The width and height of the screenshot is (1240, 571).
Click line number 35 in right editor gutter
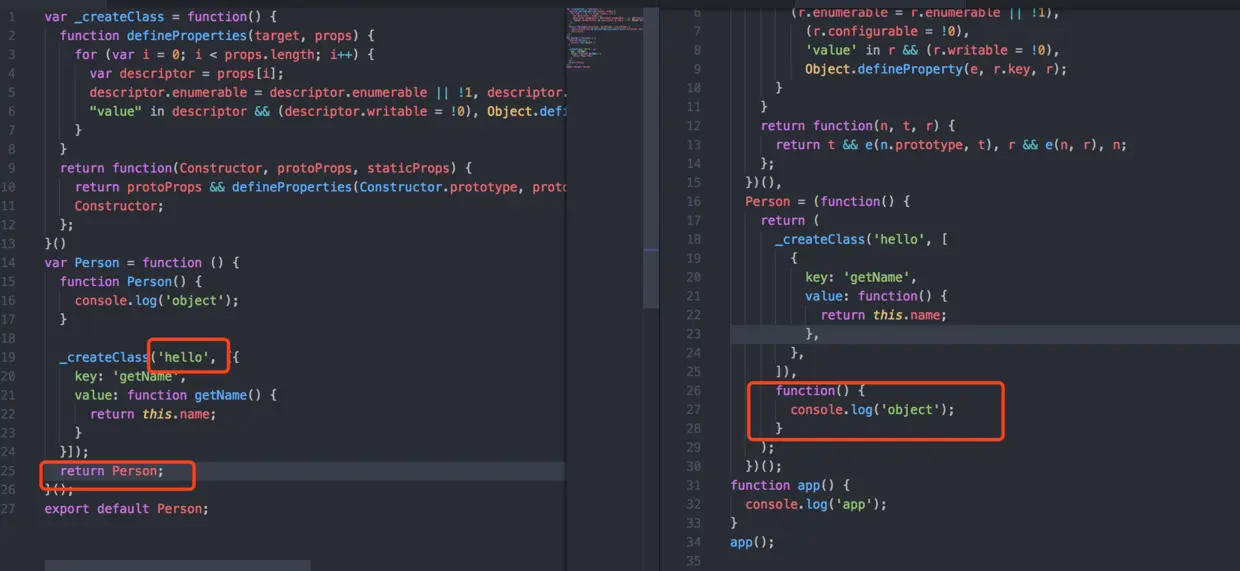point(695,562)
